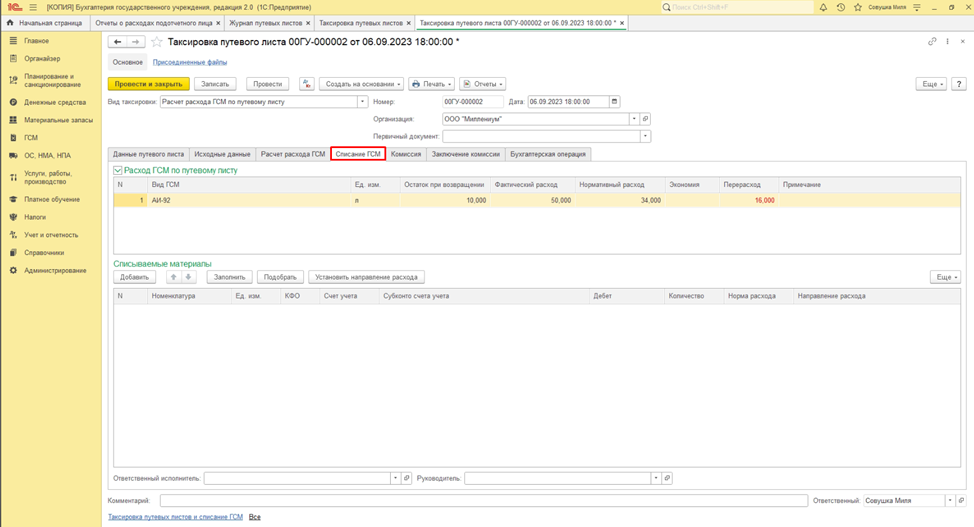Open Денежные средства section in sidebar
This screenshot has width=974, height=527.
[55, 102]
